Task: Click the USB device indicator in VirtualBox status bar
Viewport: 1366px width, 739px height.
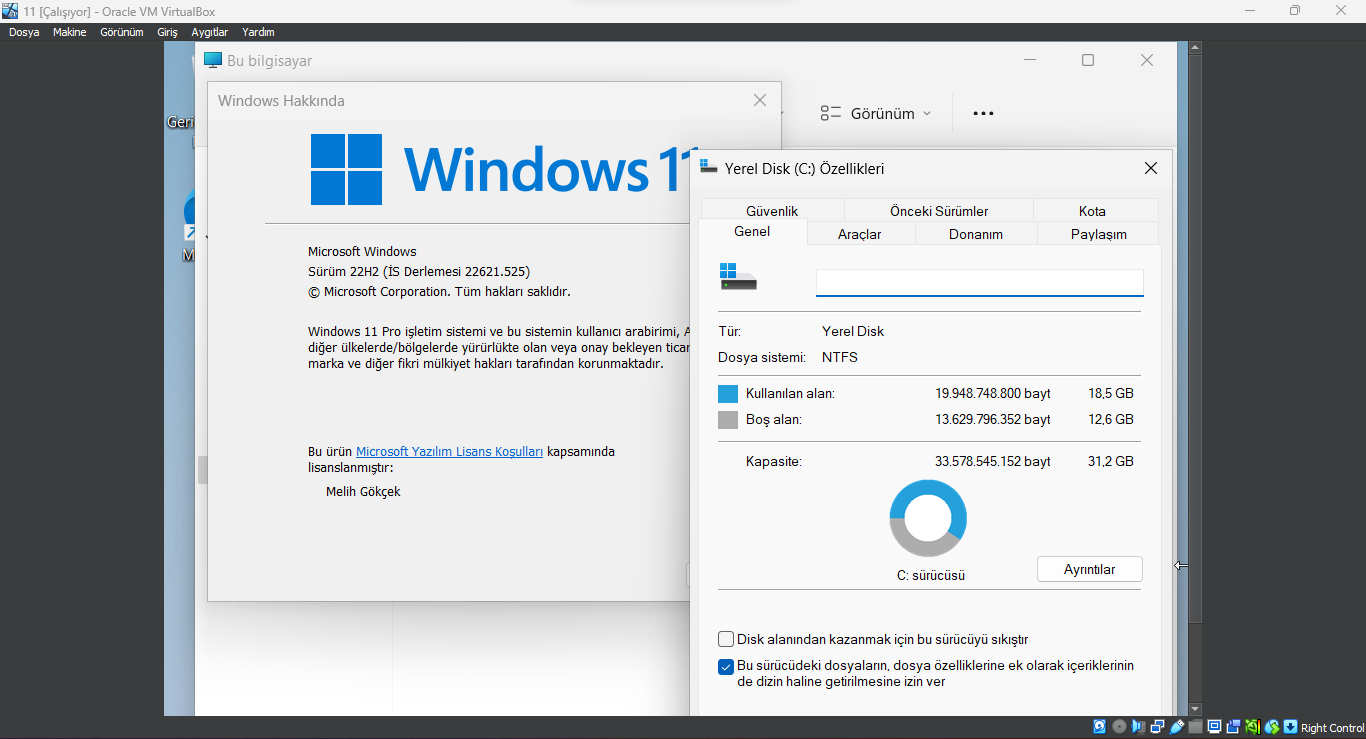Action: 1177,727
